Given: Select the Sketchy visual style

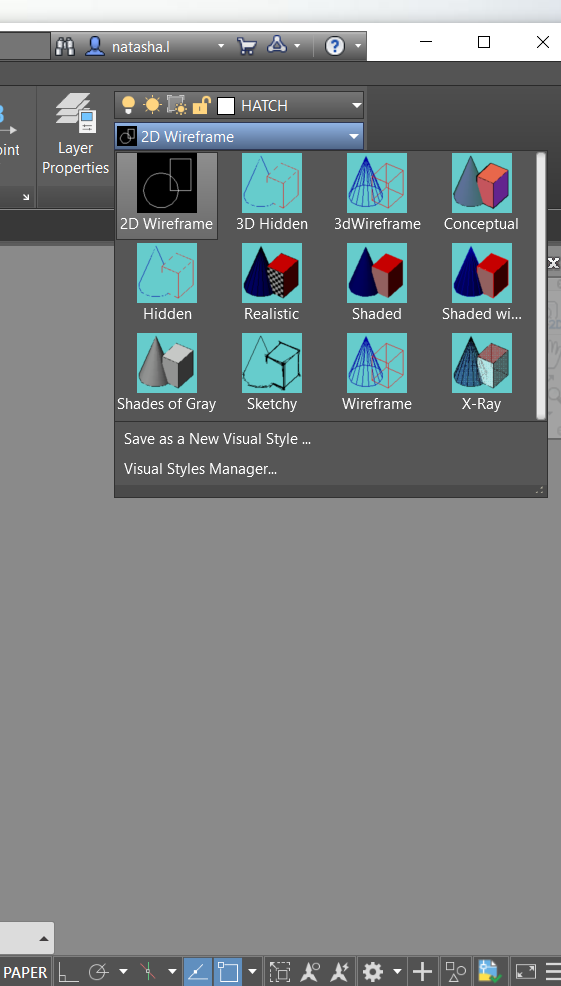Looking at the screenshot, I should [x=272, y=374].
